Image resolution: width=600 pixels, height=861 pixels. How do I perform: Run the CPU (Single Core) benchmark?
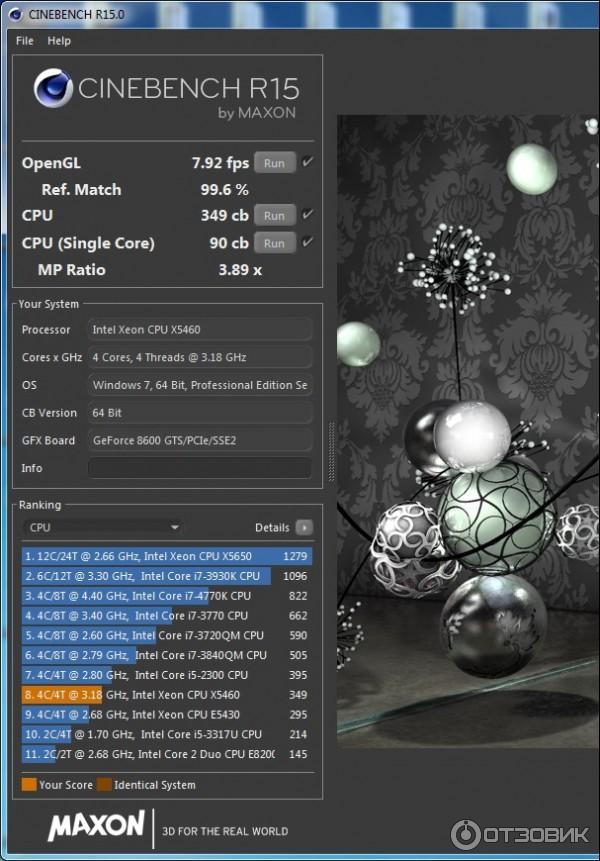pos(274,243)
